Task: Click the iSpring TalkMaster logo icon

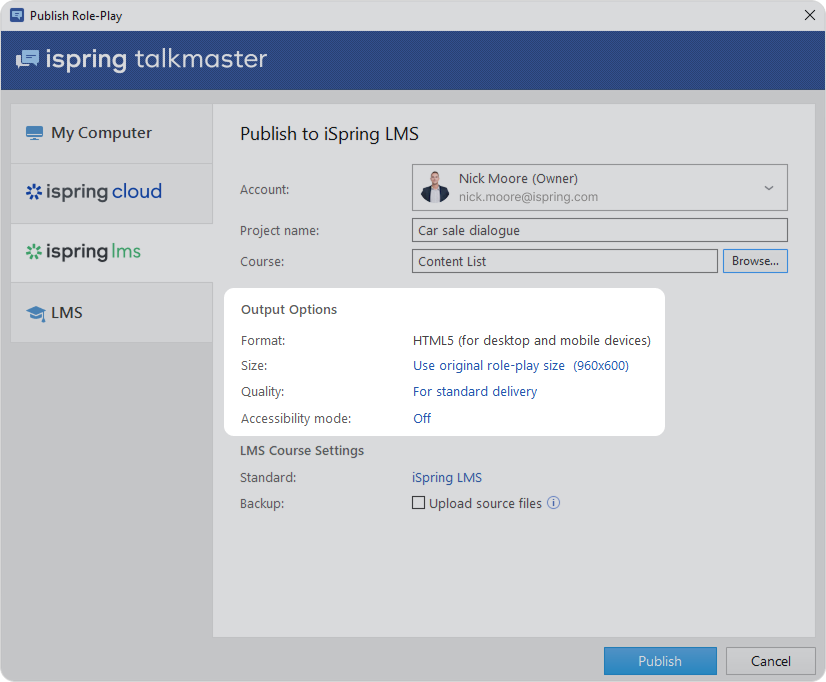Action: coord(27,59)
